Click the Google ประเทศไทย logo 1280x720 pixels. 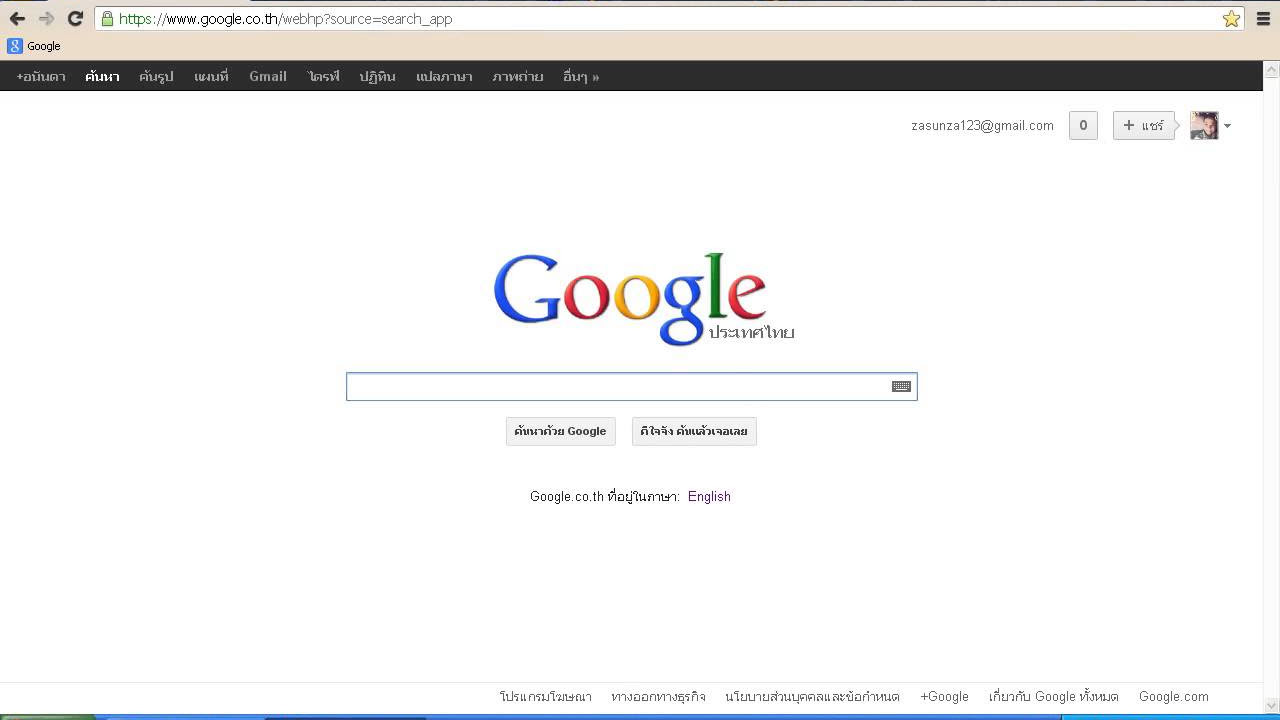(643, 299)
